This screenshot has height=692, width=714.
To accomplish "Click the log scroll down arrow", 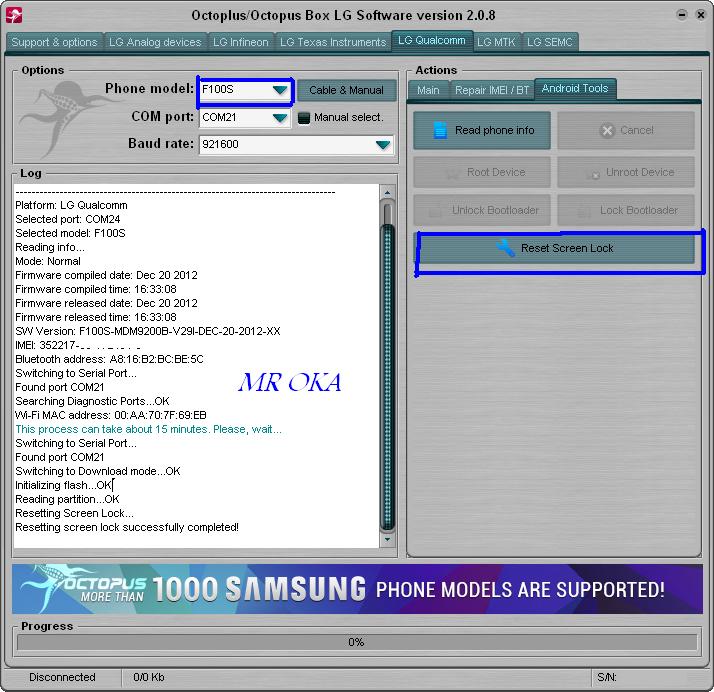I will point(388,539).
